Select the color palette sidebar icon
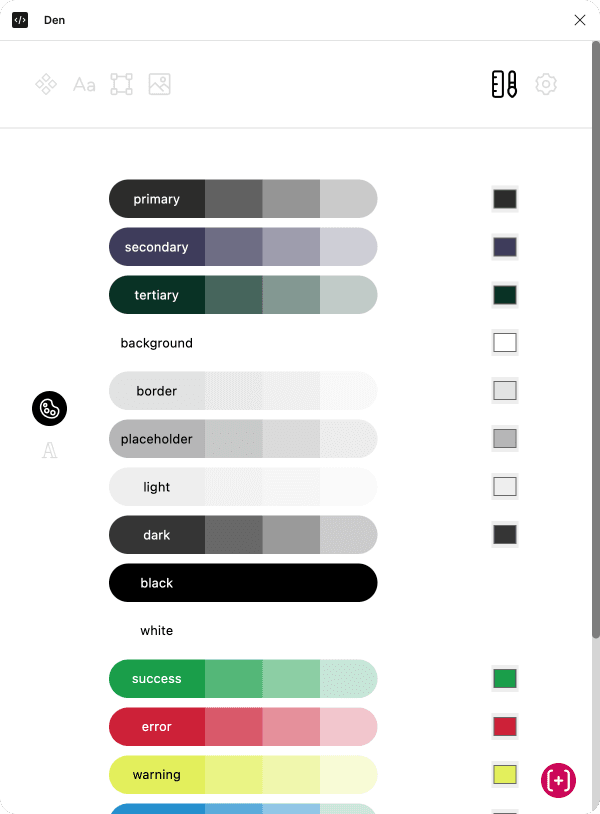This screenshot has height=814, width=600. pos(50,408)
